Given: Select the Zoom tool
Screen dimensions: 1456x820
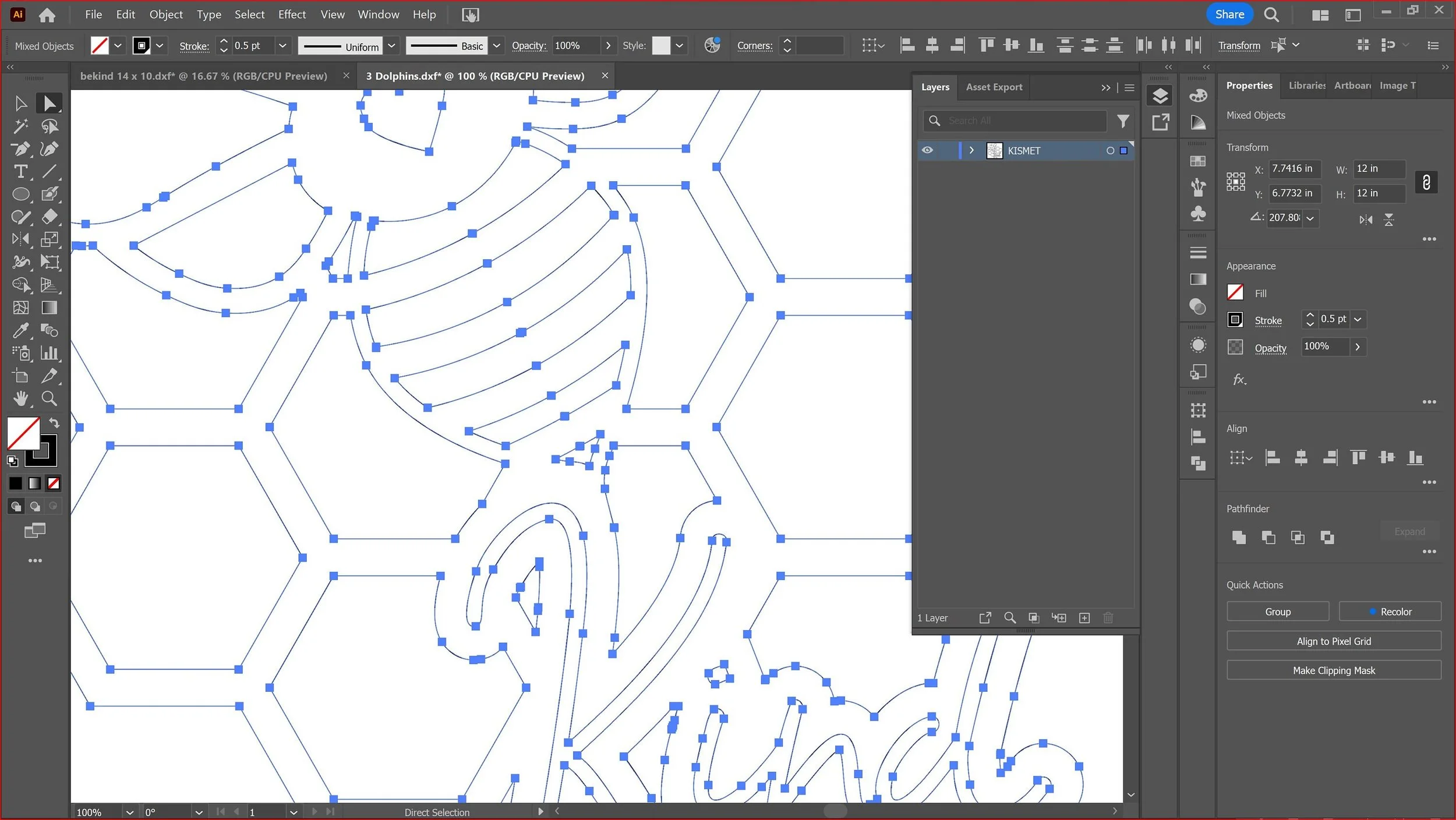Looking at the screenshot, I should click(x=50, y=399).
